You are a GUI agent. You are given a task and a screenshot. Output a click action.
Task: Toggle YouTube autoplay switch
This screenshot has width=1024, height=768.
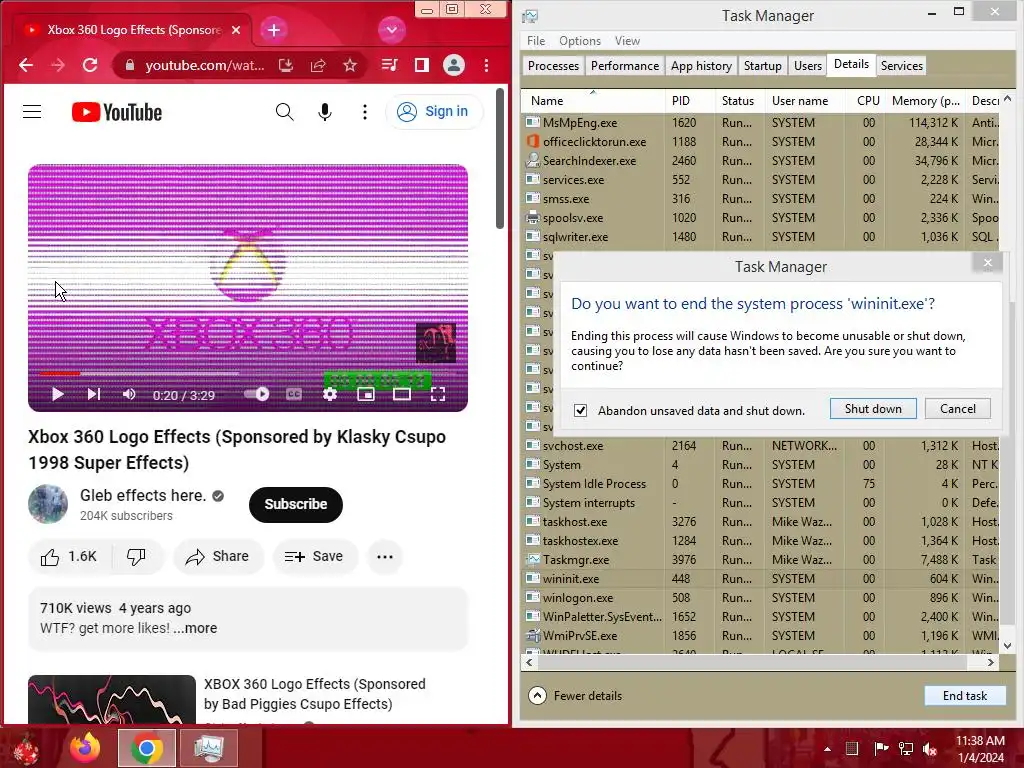point(257,394)
